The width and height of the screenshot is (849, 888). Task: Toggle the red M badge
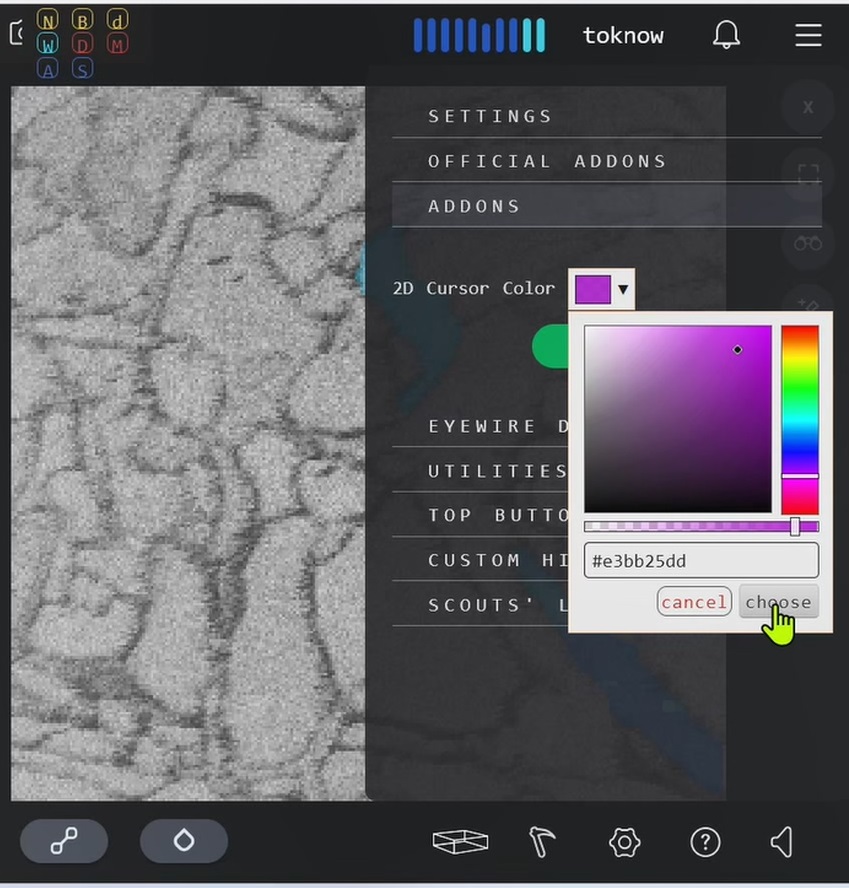[117, 44]
